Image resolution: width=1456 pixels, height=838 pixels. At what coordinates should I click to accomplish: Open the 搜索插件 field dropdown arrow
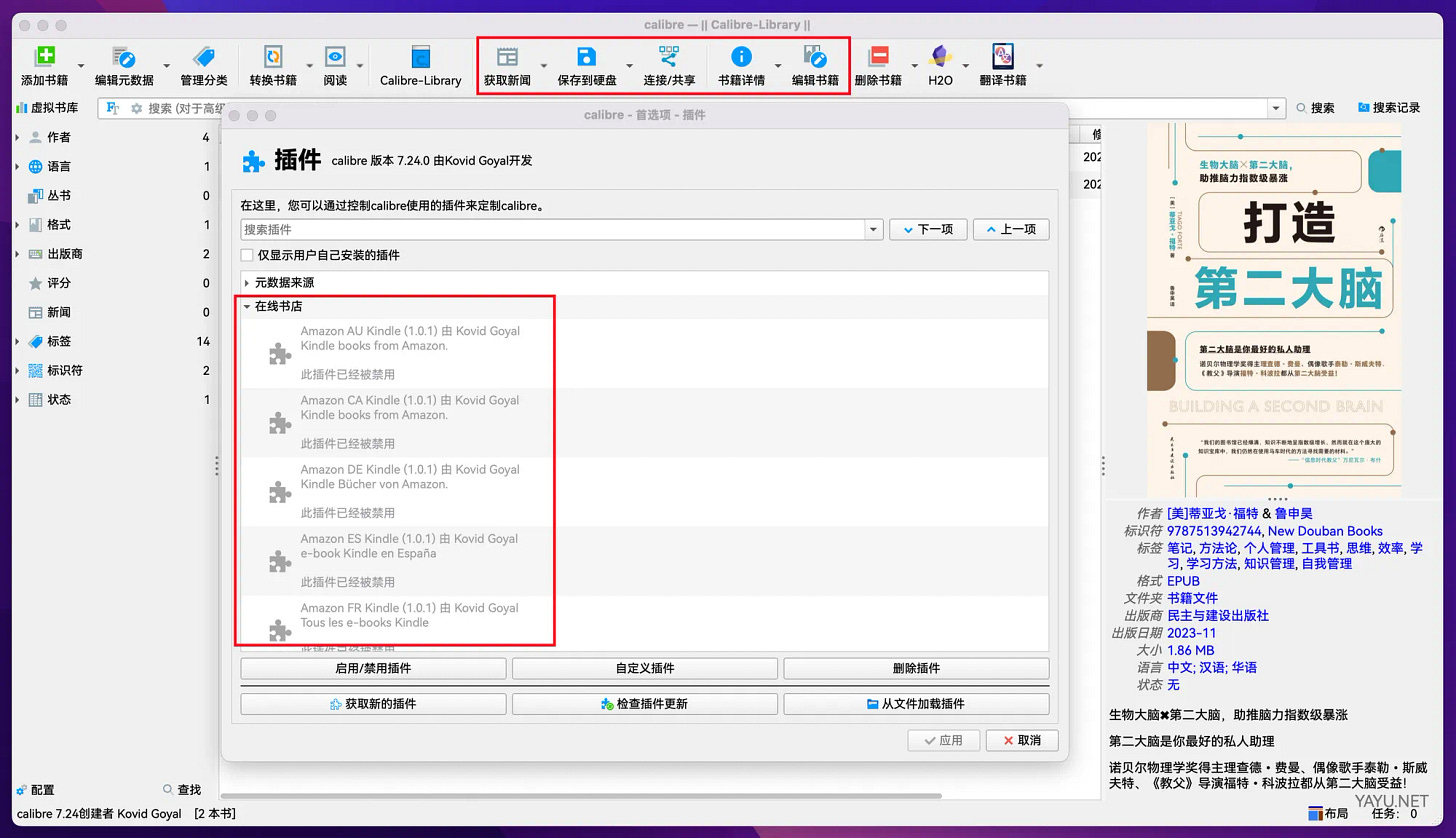(874, 229)
